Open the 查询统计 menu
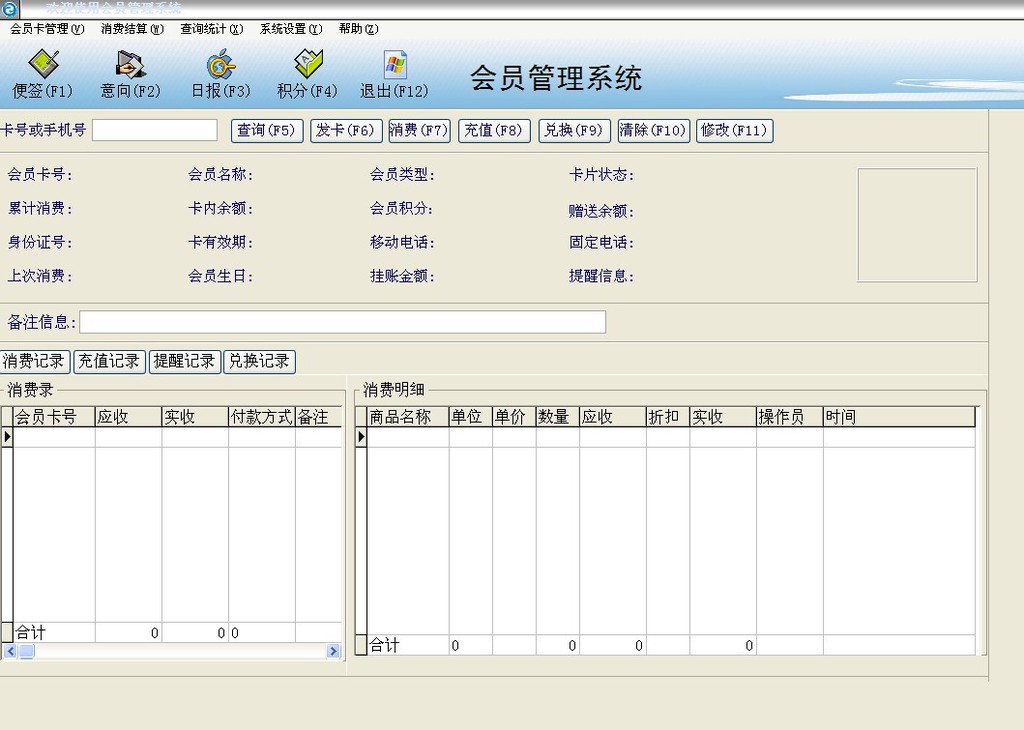Viewport: 1024px width, 730px height. click(x=211, y=29)
